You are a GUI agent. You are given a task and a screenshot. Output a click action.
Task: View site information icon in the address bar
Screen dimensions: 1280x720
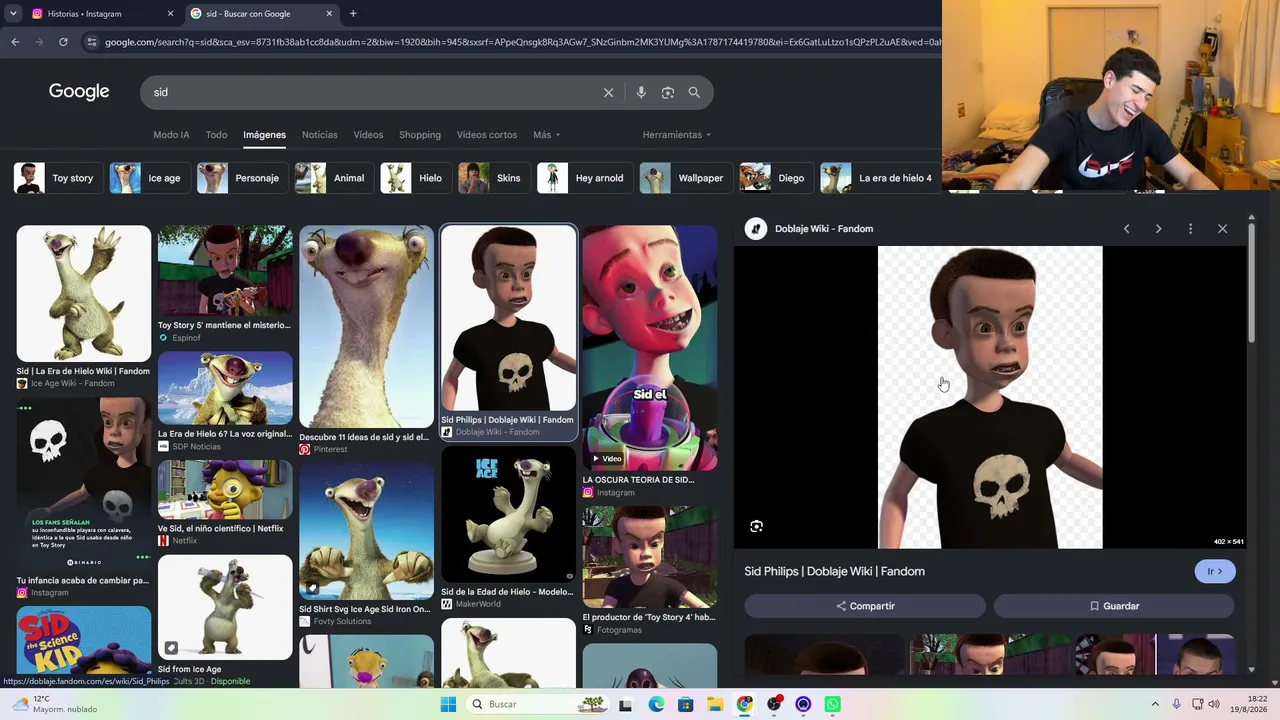92,42
